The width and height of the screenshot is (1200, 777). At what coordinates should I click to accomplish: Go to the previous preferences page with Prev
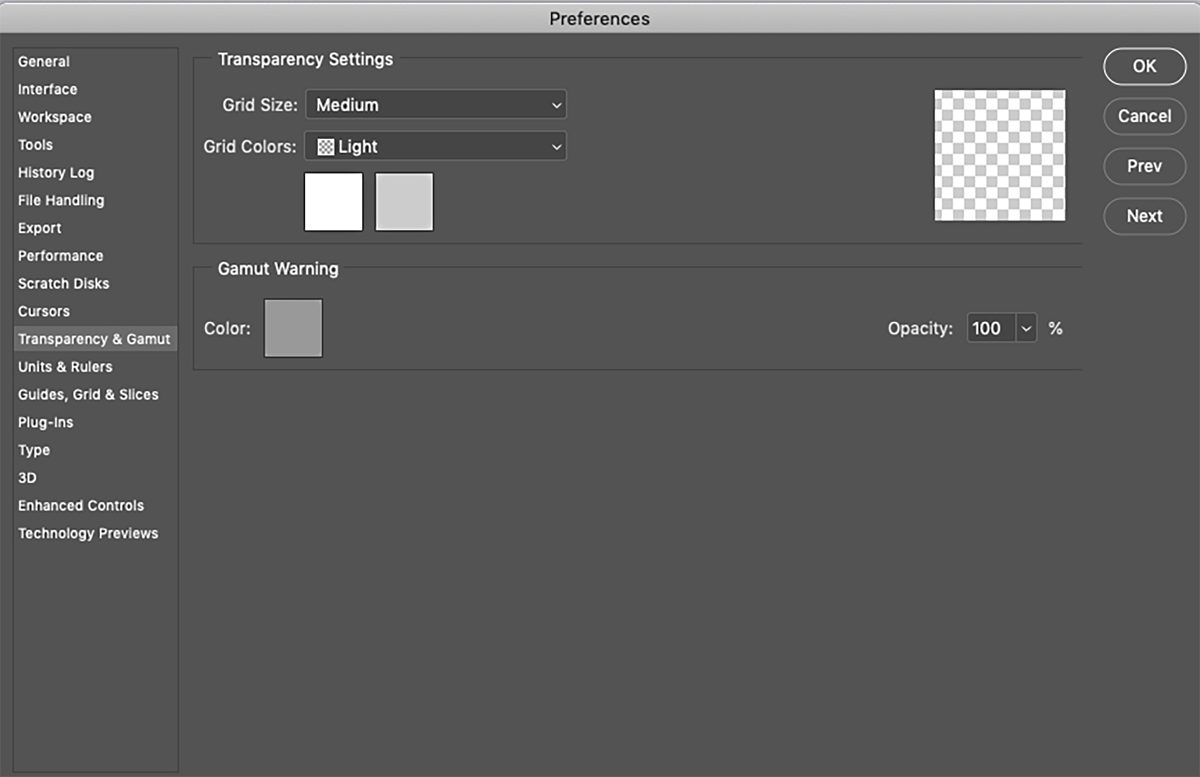pos(1144,166)
